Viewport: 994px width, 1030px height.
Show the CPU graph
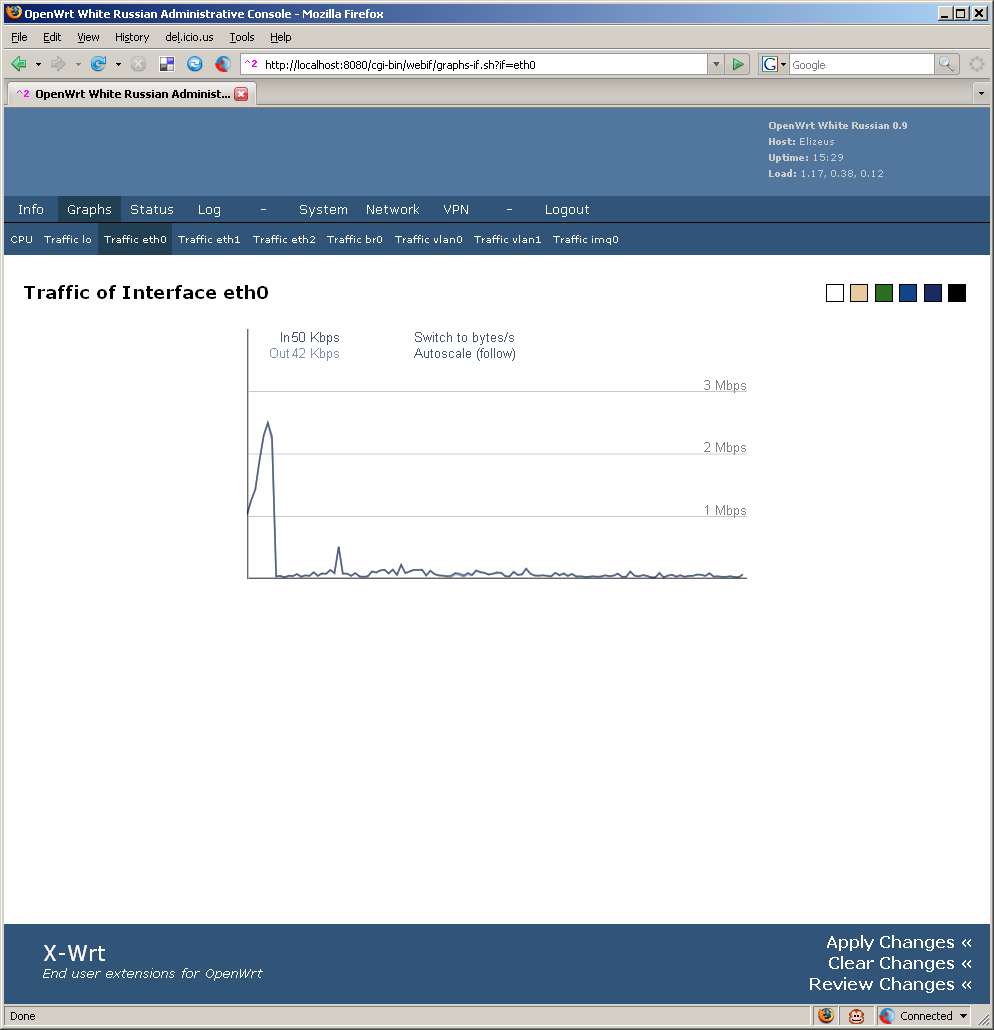[22, 240]
